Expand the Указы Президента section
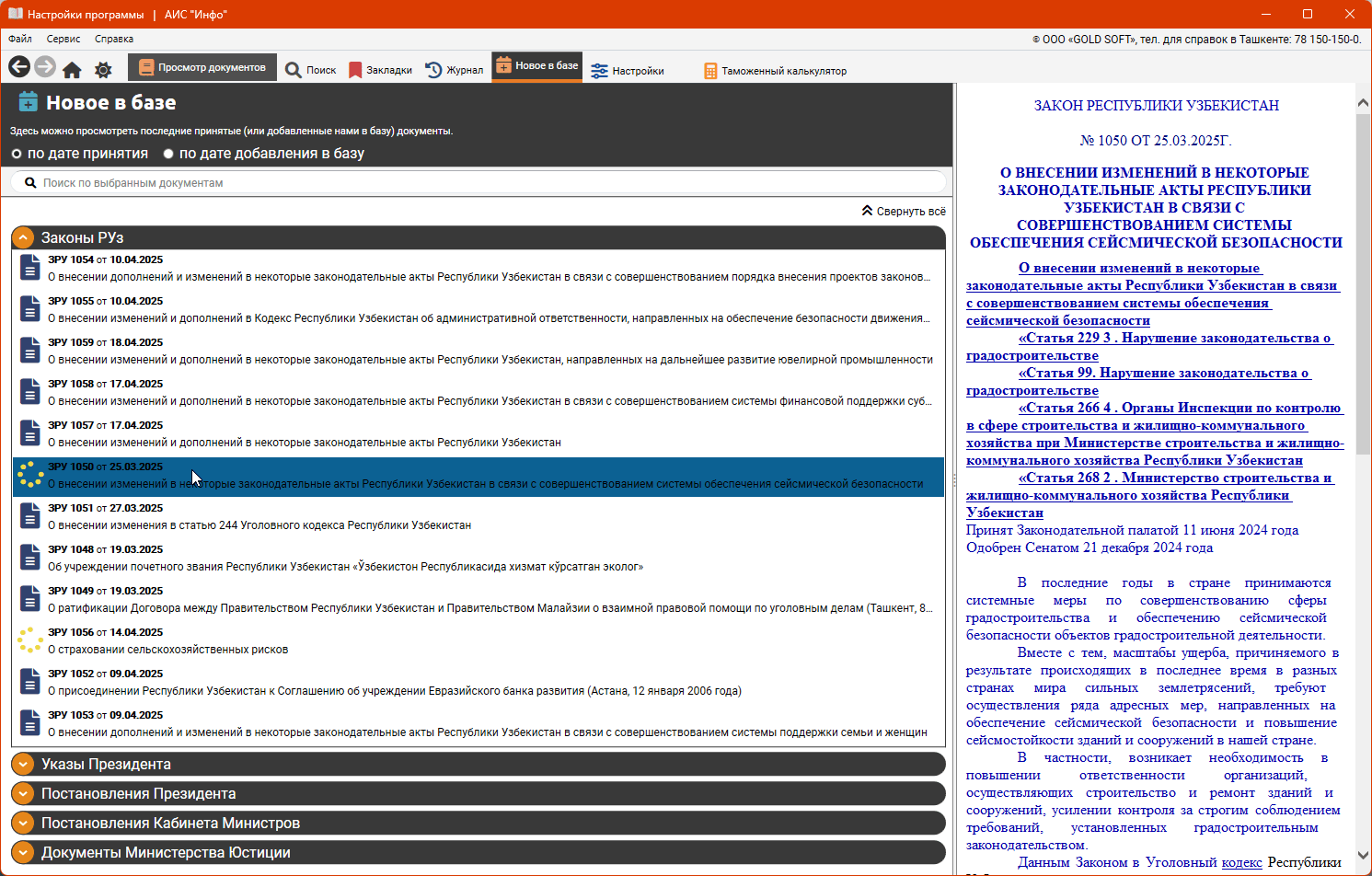 click(478, 764)
